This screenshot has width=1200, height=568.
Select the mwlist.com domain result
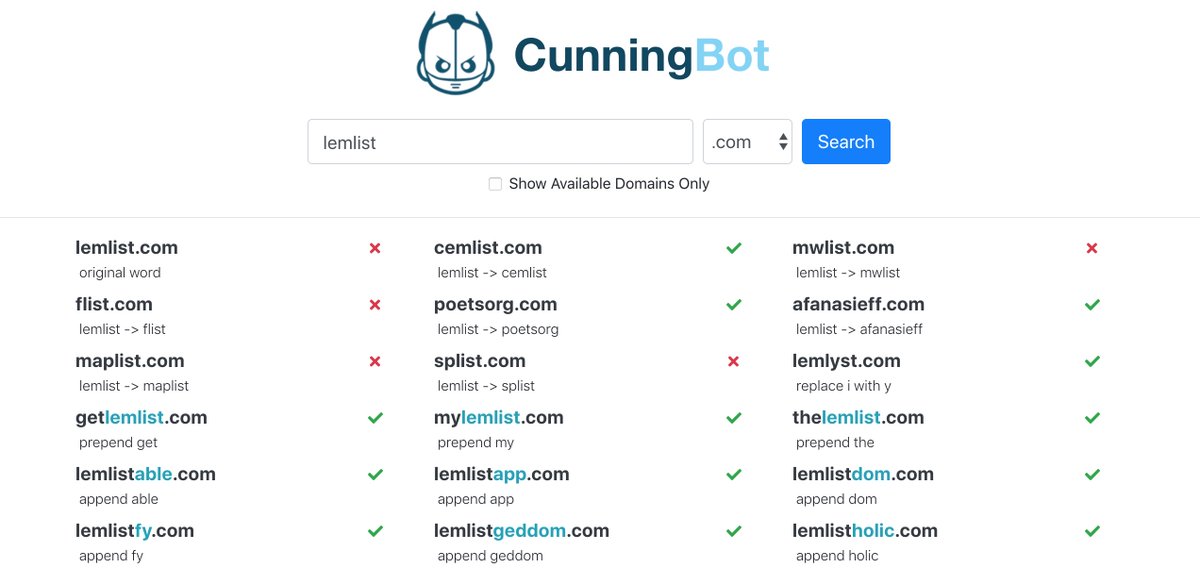843,248
